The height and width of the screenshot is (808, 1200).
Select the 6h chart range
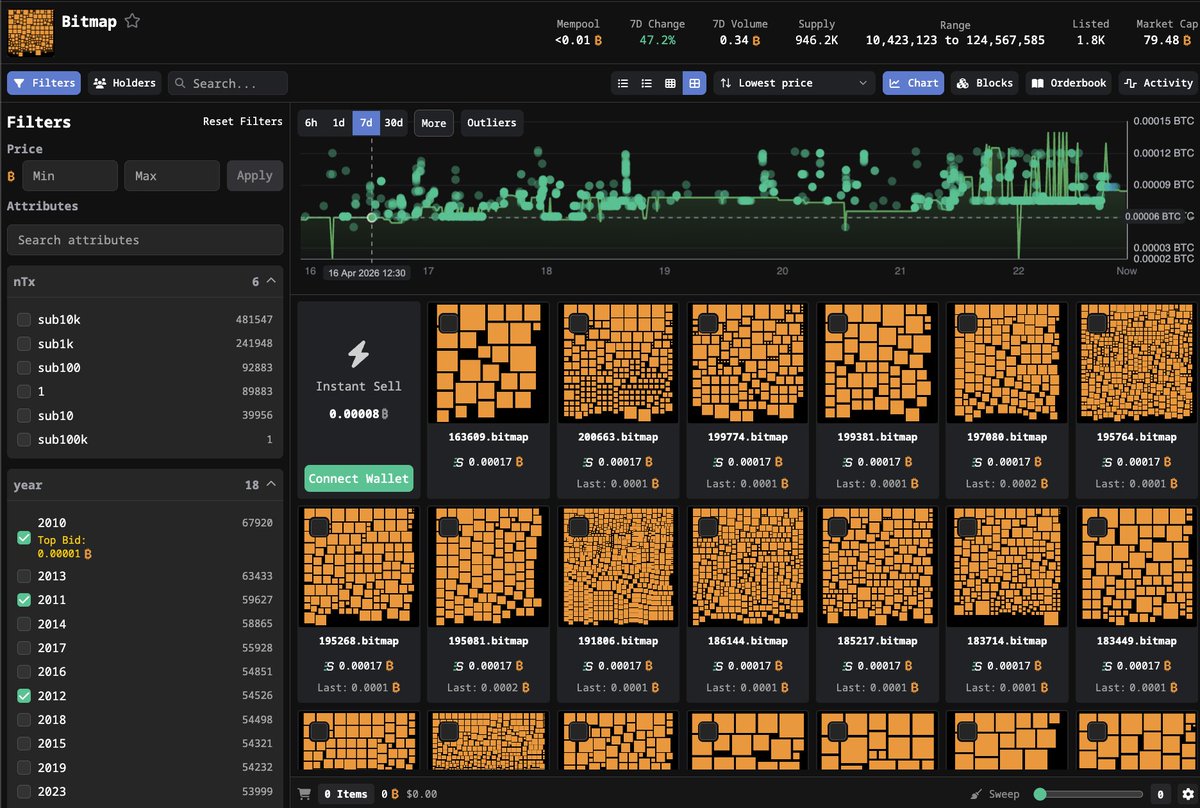[x=311, y=123]
